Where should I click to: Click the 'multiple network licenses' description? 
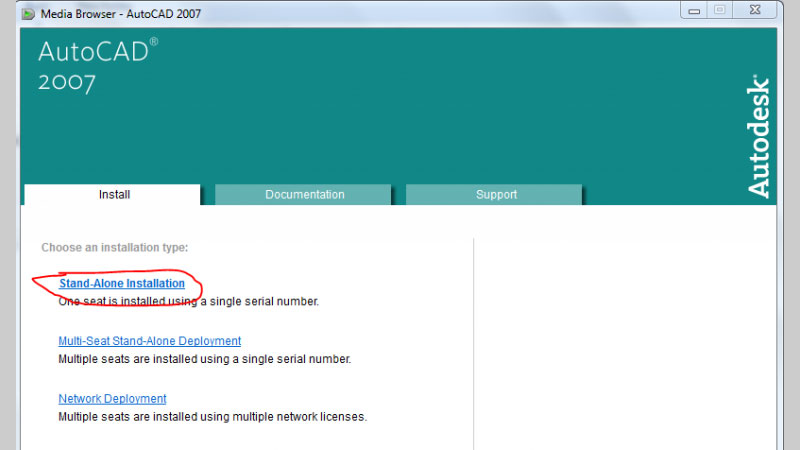pos(212,416)
